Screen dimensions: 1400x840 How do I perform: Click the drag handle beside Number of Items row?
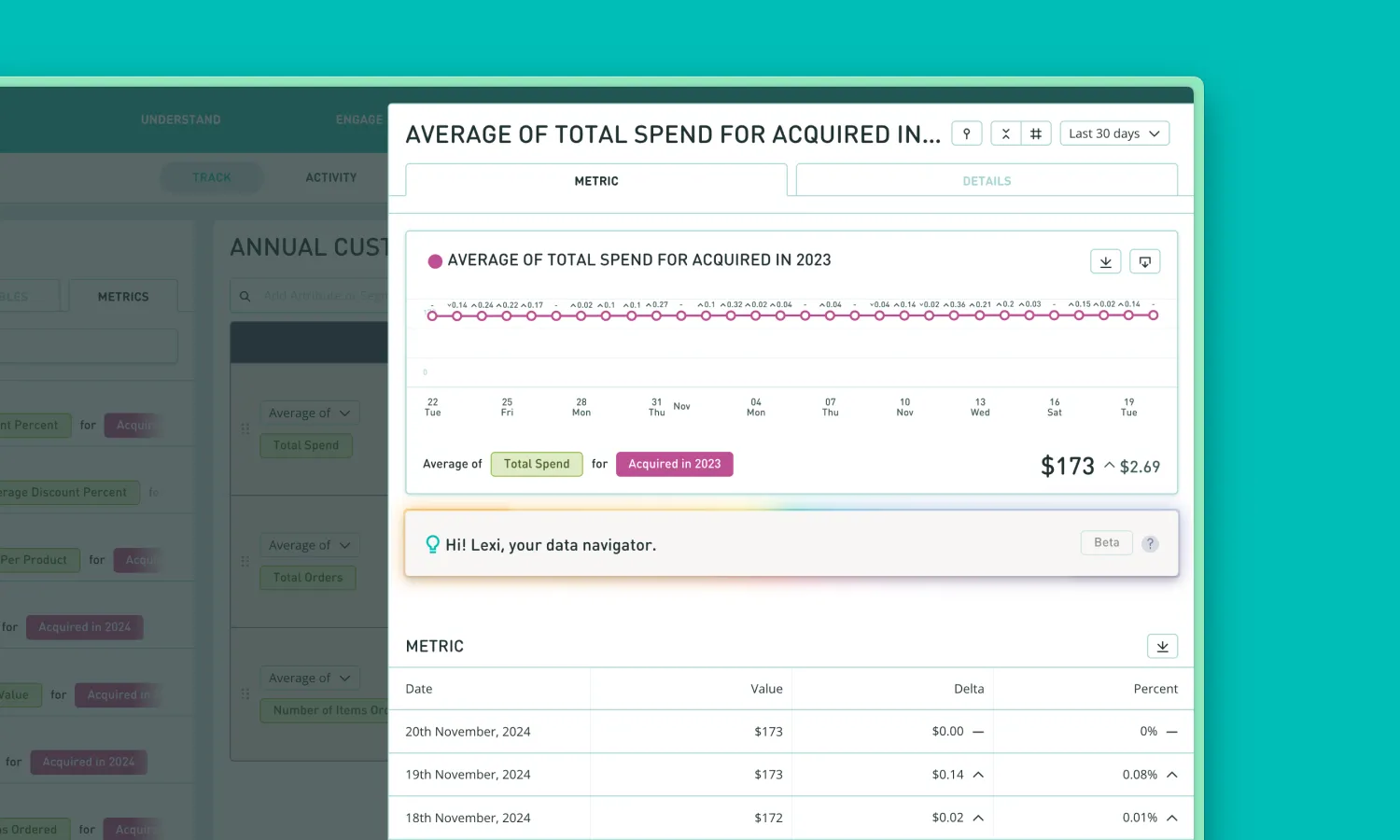[245, 693]
